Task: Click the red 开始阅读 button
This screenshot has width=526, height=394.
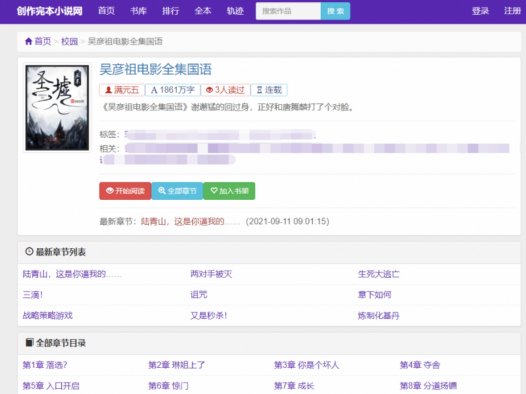Action: coord(125,191)
